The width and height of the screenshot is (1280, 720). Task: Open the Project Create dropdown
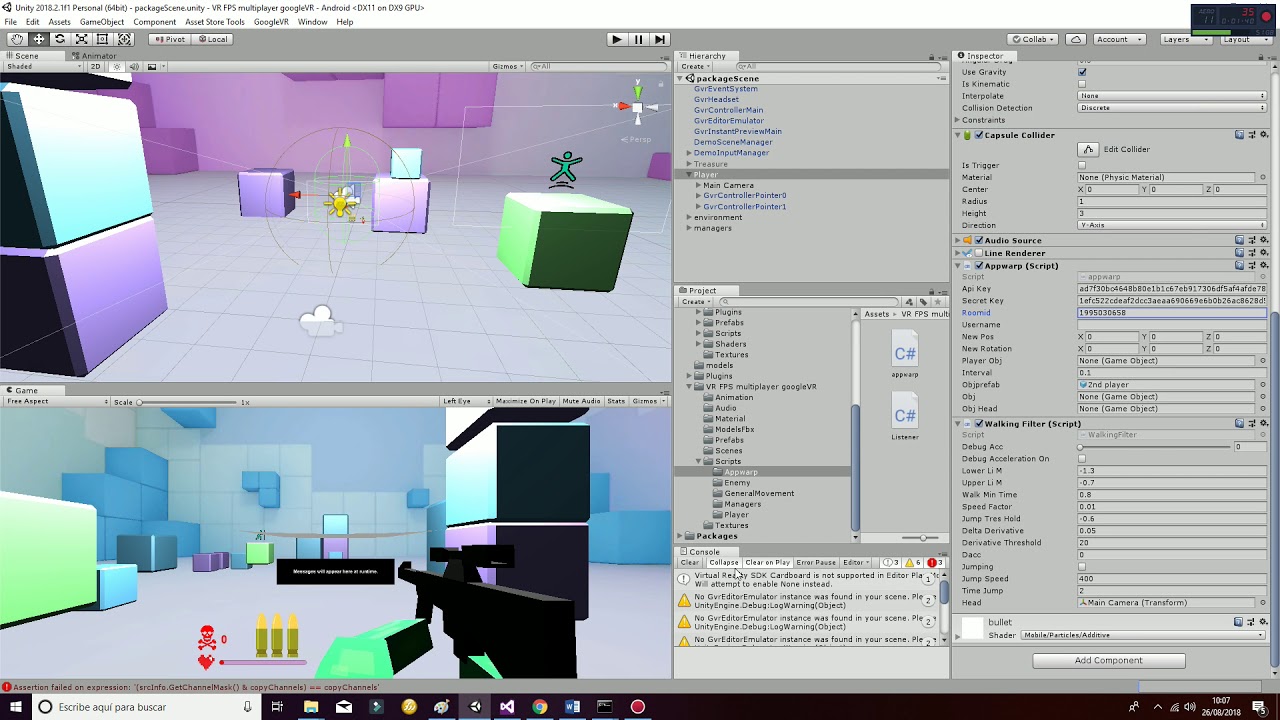[x=695, y=302]
